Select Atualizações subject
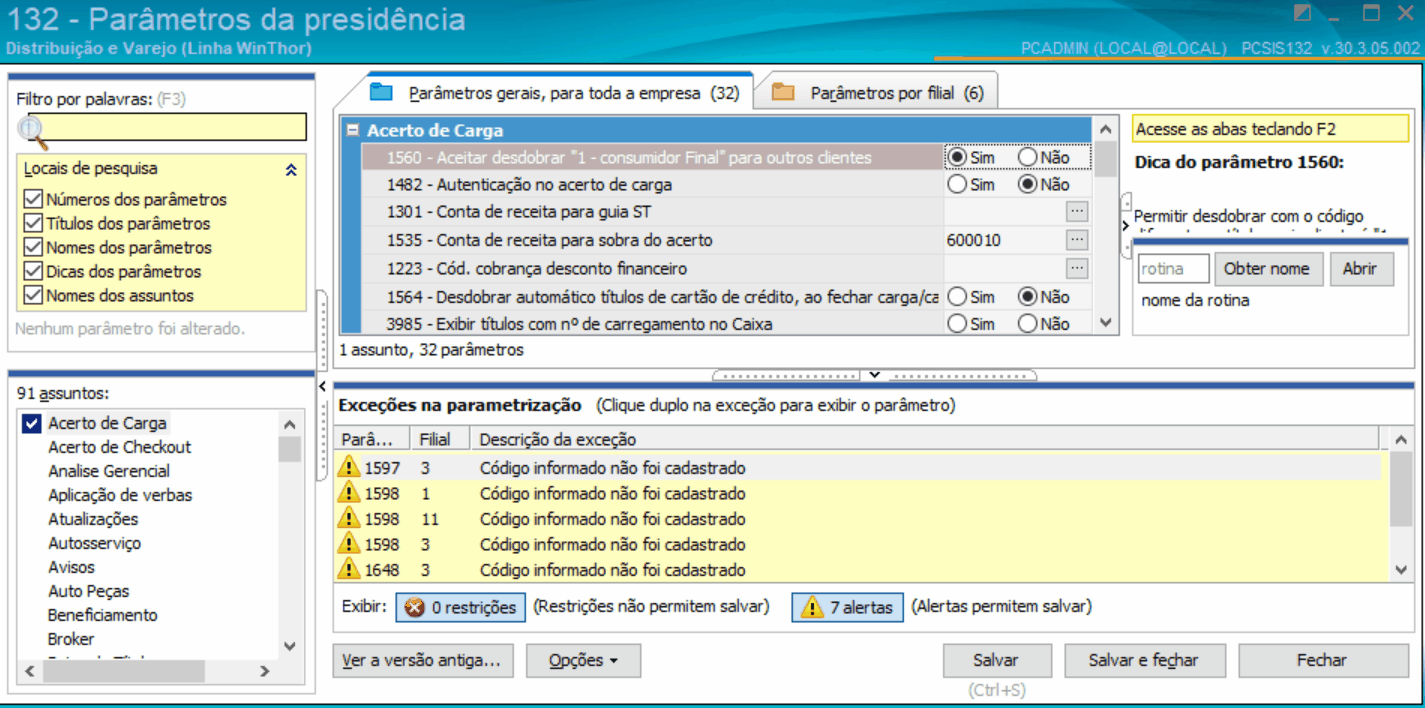The height and width of the screenshot is (708, 1425). pos(93,519)
